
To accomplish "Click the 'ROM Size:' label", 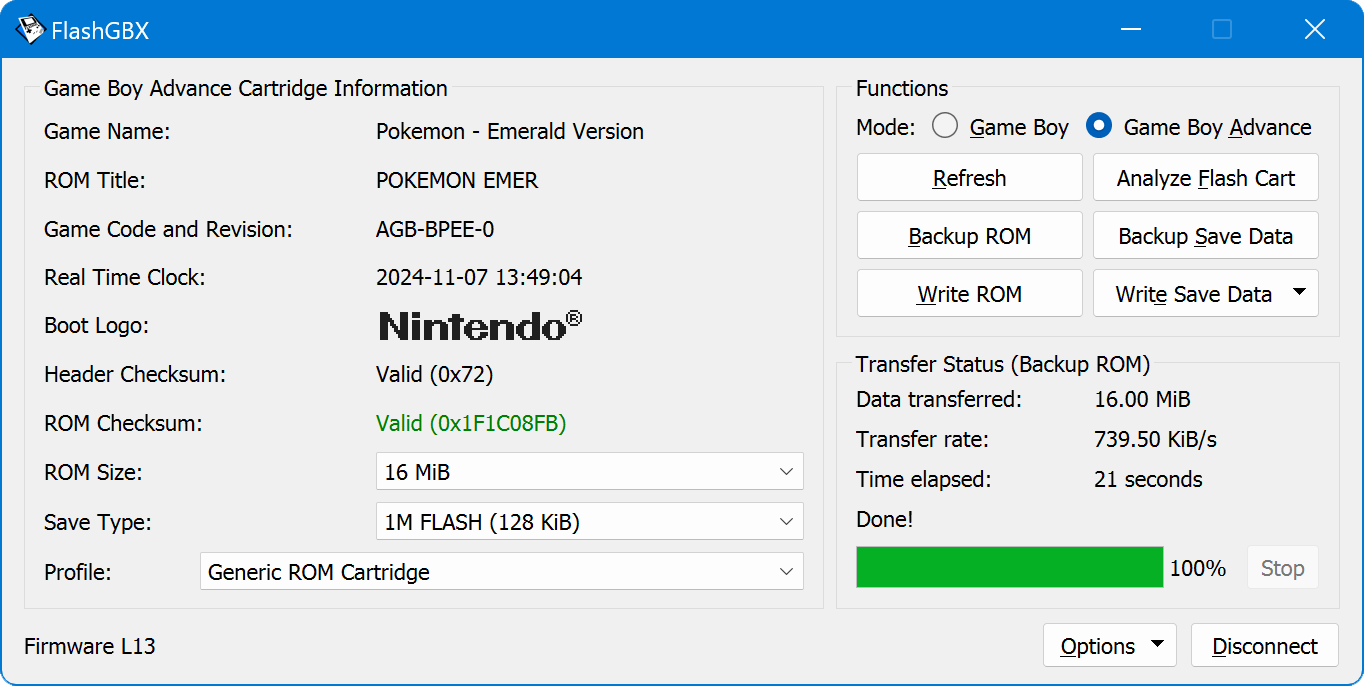I will (x=94, y=472).
